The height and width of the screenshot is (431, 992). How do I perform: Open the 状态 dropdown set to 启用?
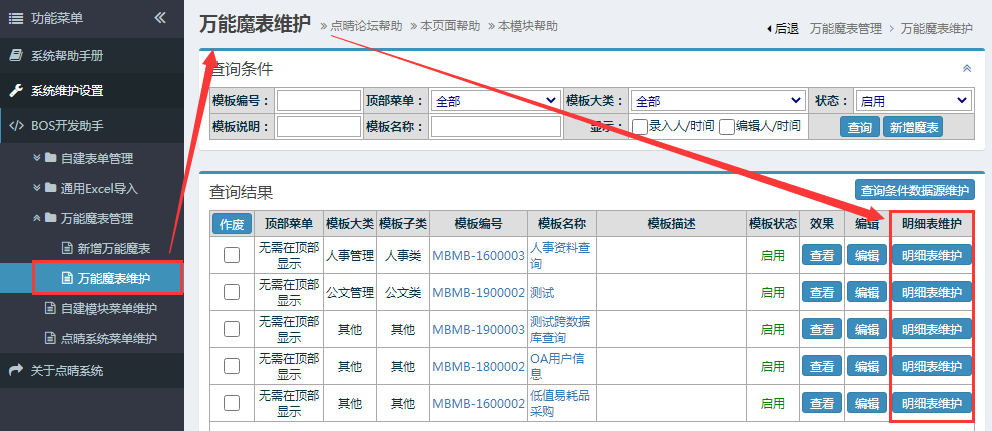pos(913,101)
